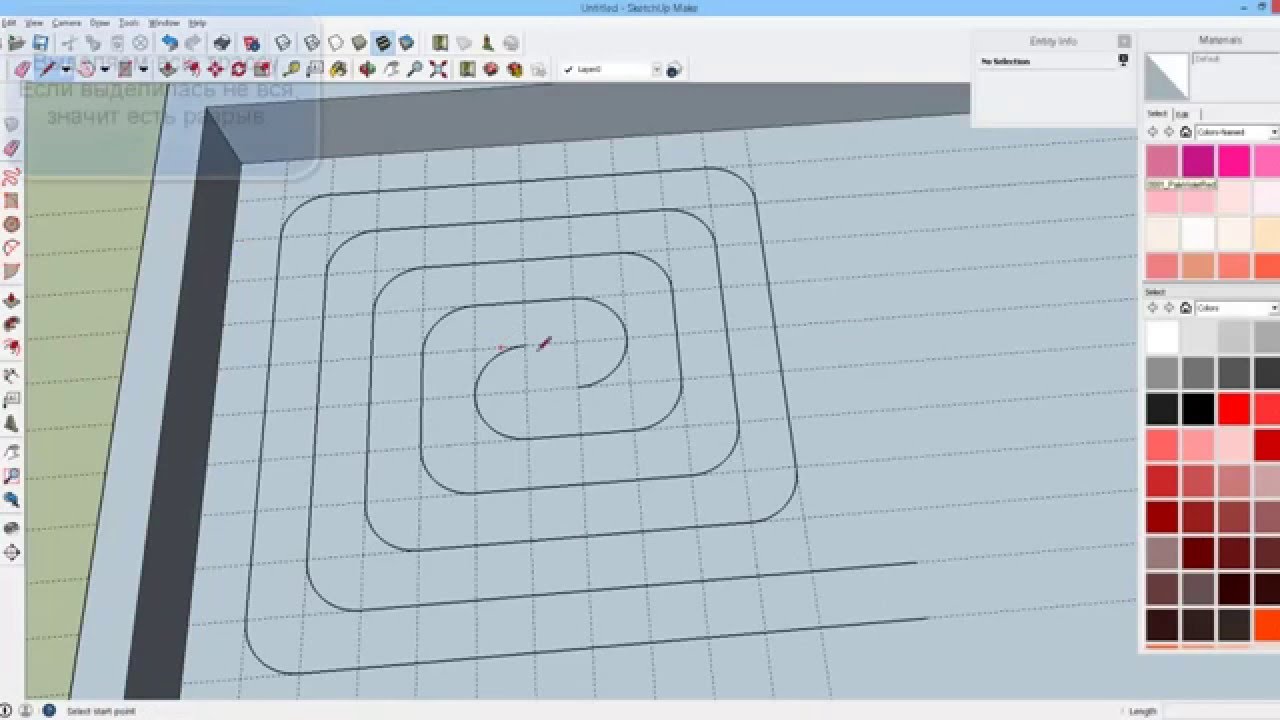The width and height of the screenshot is (1280, 720).
Task: Click back arrow in upper materials browser
Action: pyautogui.click(x=1153, y=132)
